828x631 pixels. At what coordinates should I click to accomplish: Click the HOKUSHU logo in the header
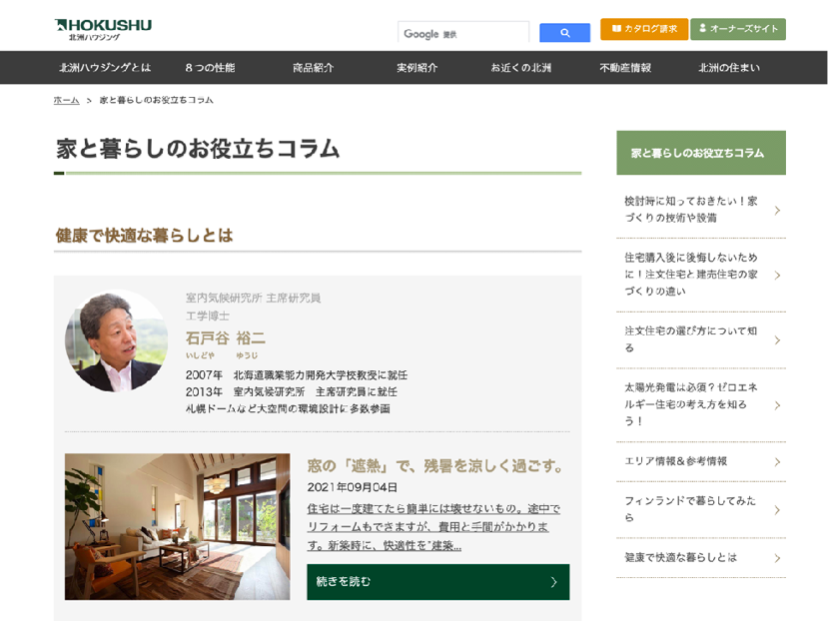[x=103, y=29]
